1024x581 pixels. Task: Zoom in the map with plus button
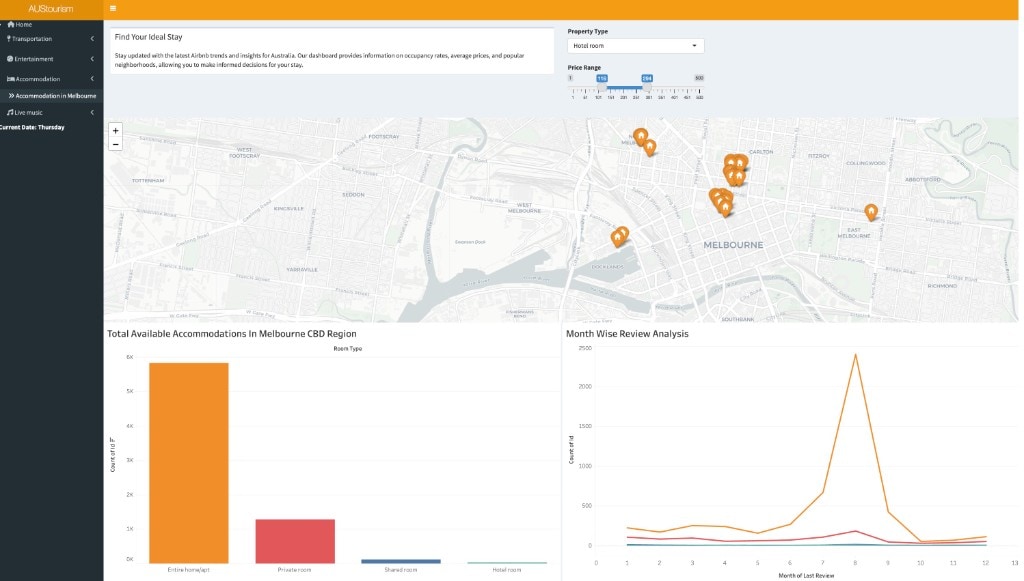coord(116,131)
